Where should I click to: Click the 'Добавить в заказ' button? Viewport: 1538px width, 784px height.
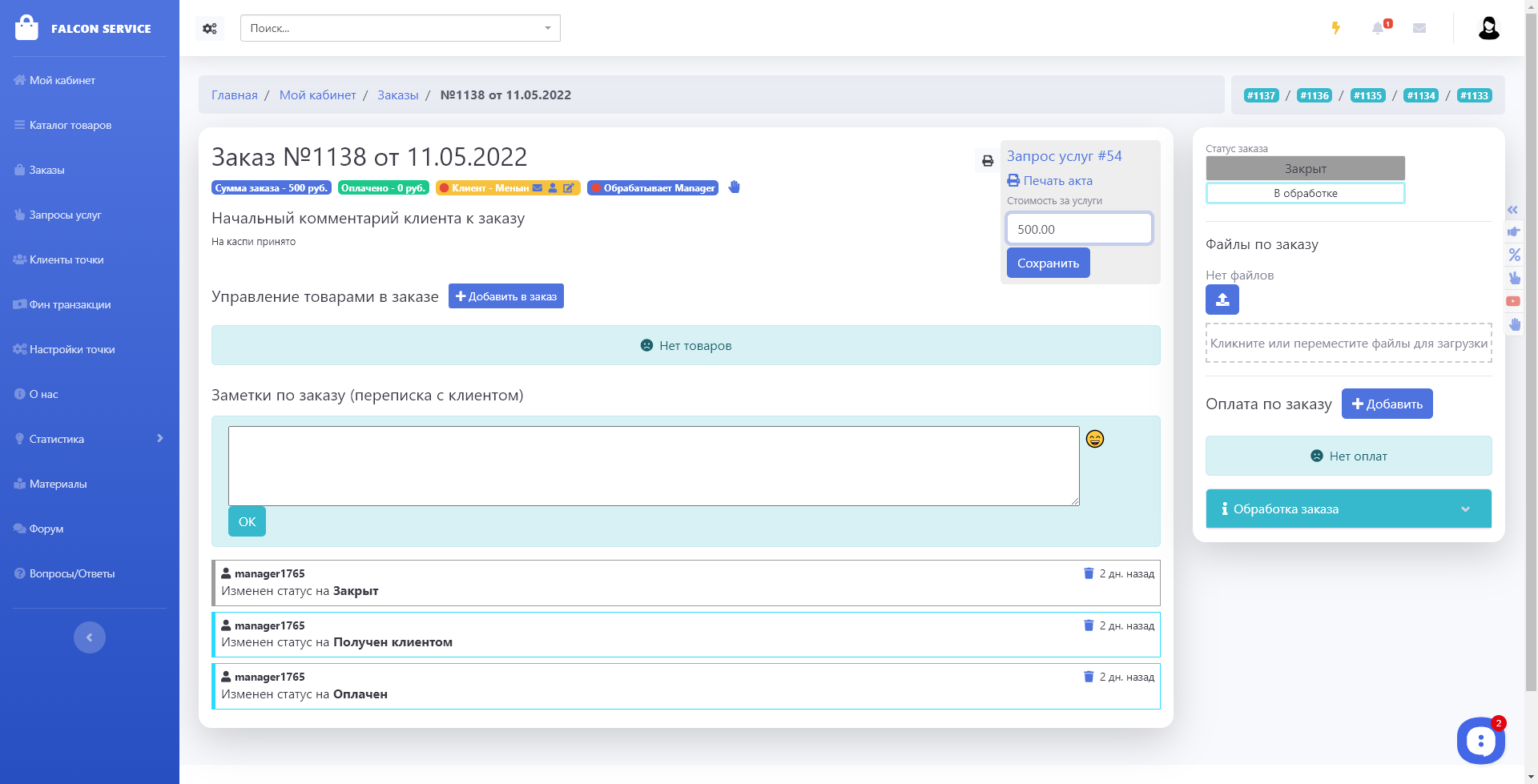pos(506,296)
